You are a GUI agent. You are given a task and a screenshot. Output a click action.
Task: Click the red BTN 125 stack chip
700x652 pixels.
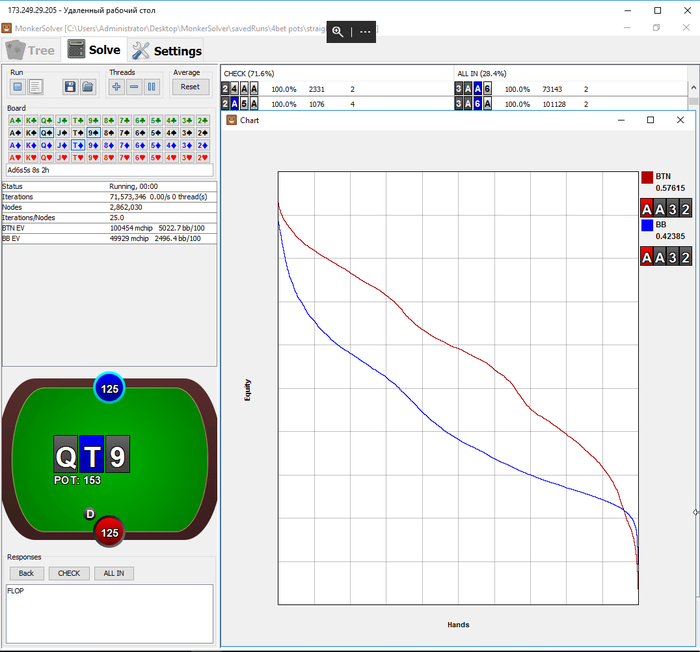[109, 532]
